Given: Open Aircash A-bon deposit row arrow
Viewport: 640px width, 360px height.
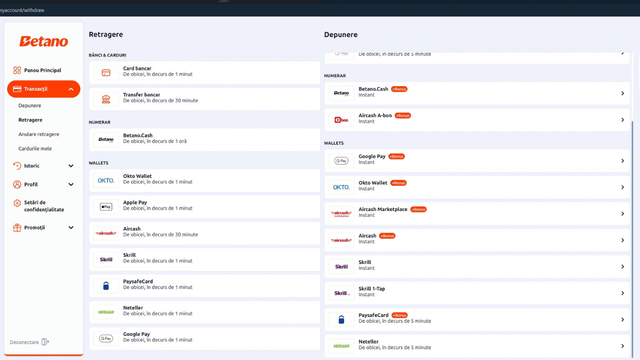Looking at the screenshot, I should [622, 120].
